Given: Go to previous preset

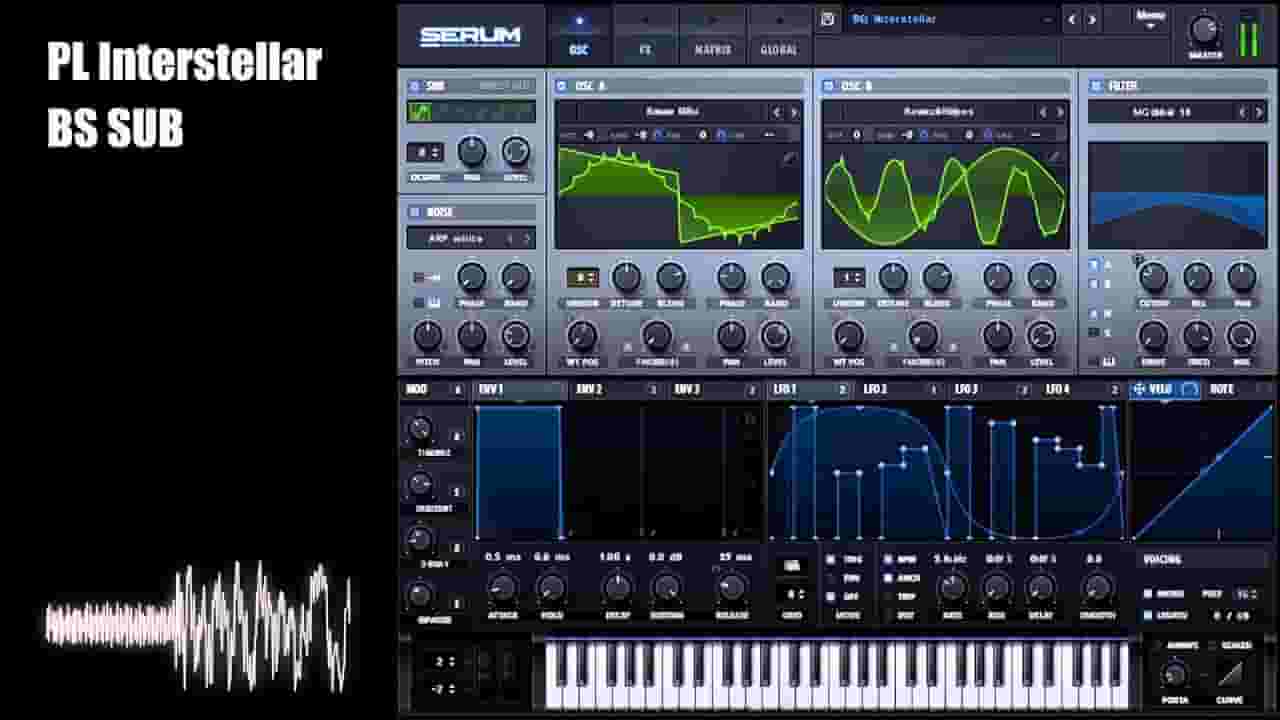Looking at the screenshot, I should coord(1072,19).
